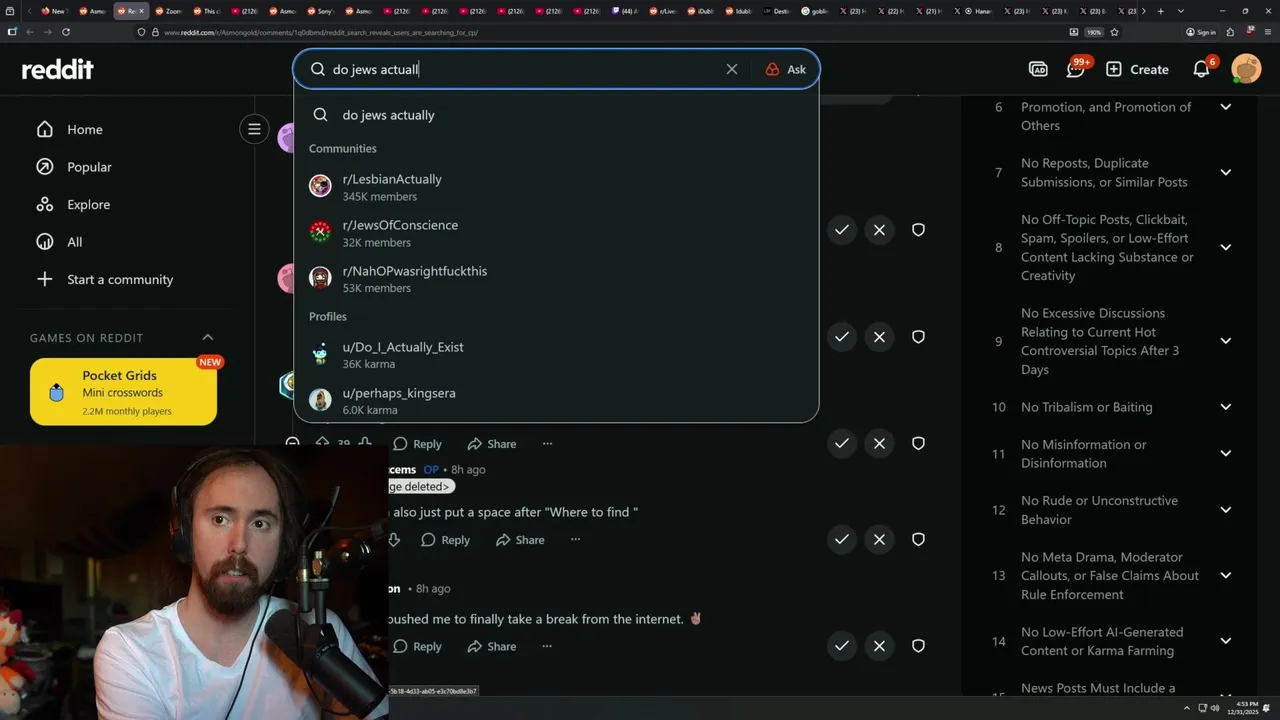
Task: Expand rule 9 No Excessive Discussions
Action: coord(1225,341)
